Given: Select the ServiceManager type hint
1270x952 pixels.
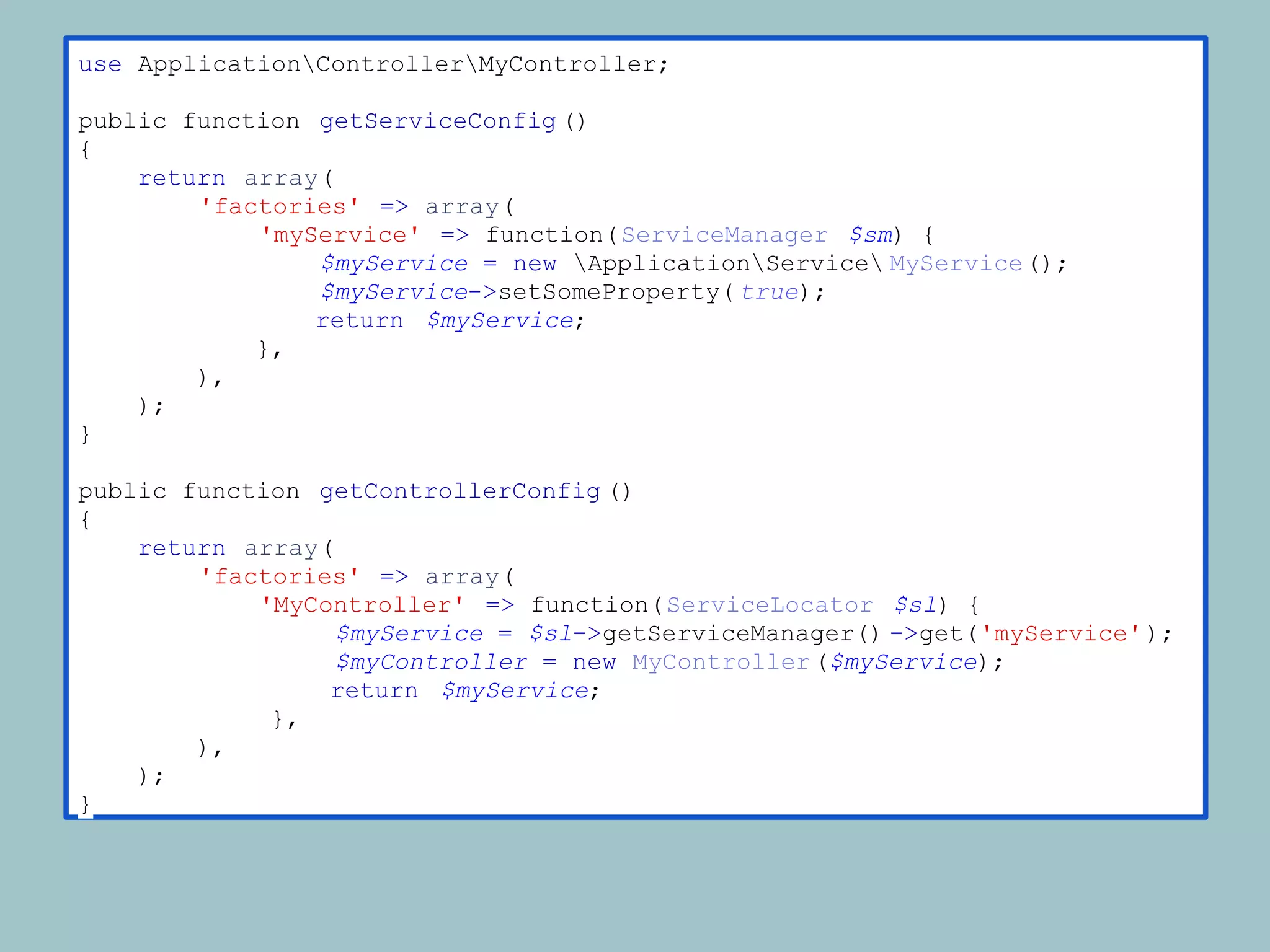Looking at the screenshot, I should [x=724, y=235].
